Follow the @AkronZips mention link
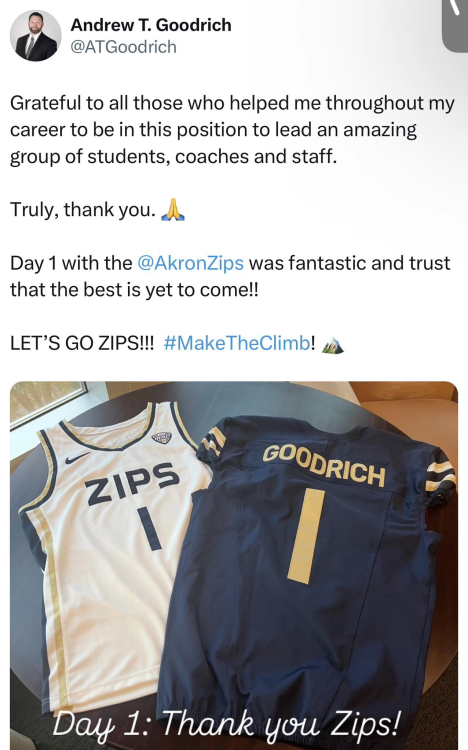 tap(190, 263)
